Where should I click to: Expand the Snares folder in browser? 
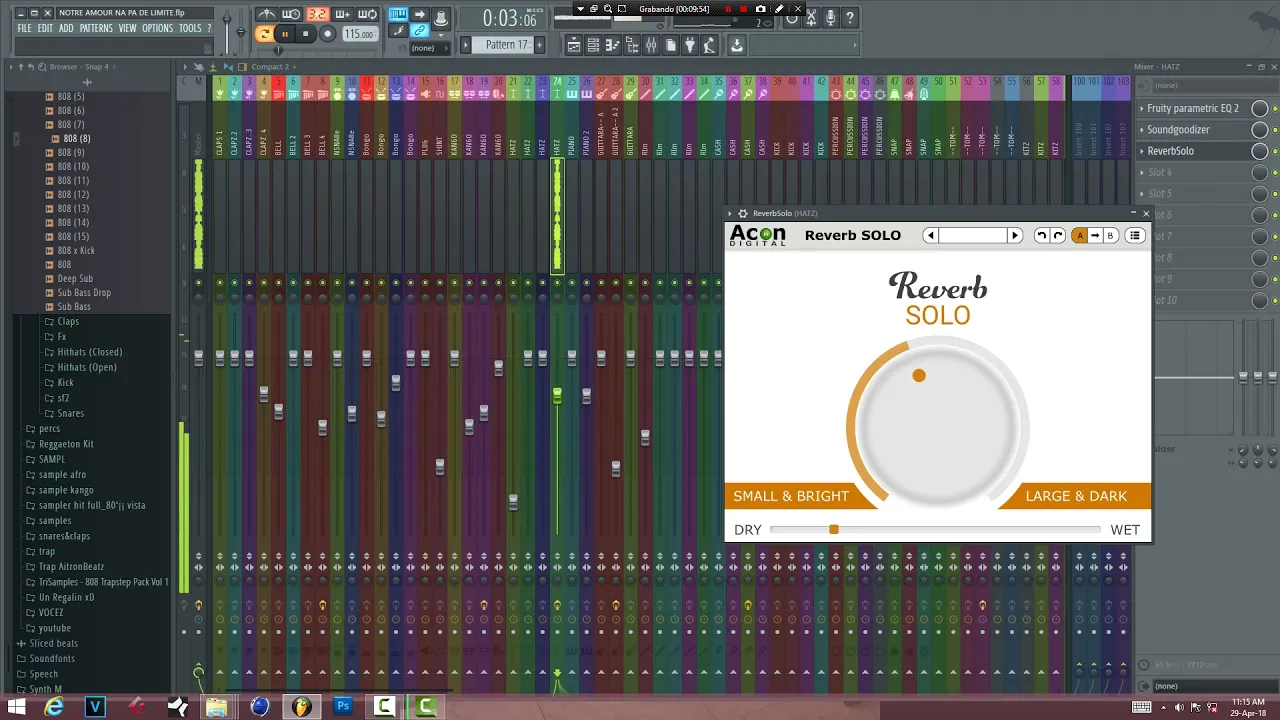coord(70,413)
